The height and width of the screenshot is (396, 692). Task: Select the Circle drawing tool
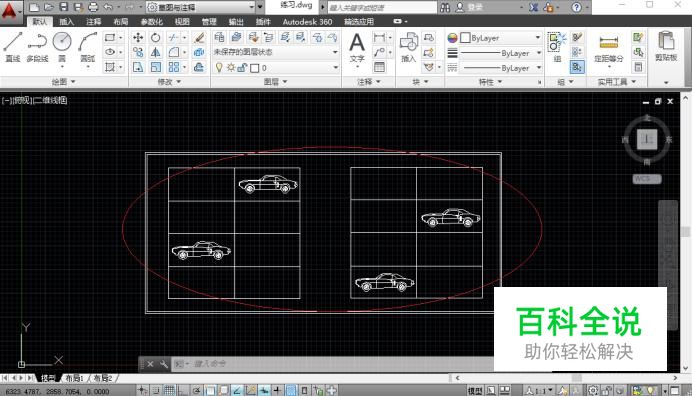(62, 46)
